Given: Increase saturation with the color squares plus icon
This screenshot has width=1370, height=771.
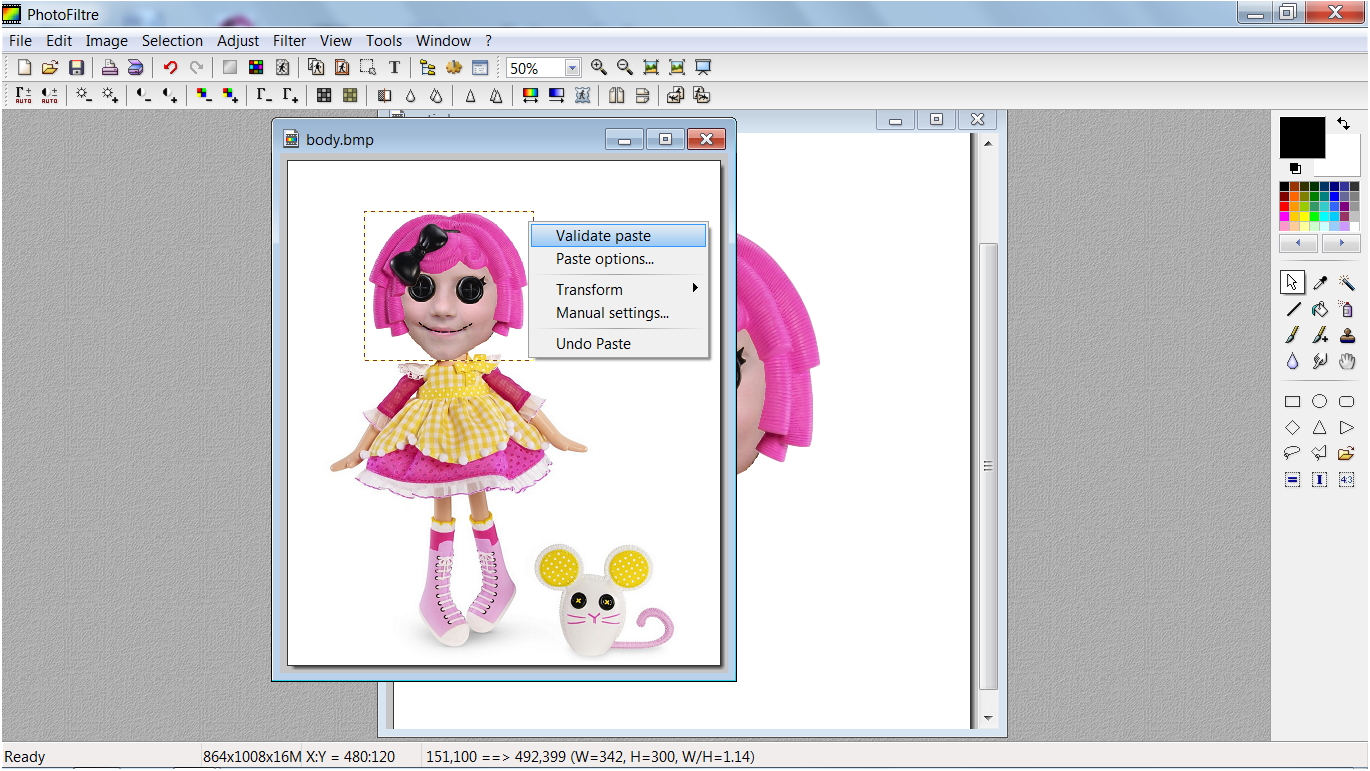Looking at the screenshot, I should pos(230,95).
